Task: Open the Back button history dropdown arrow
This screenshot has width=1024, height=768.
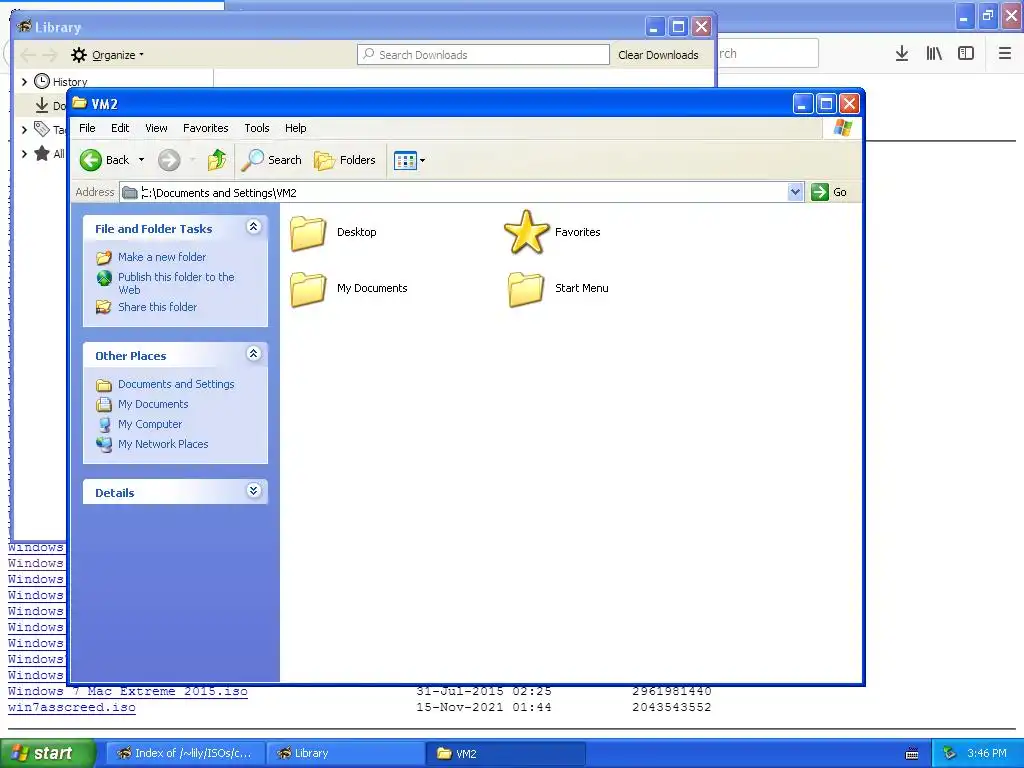Action: (141, 160)
